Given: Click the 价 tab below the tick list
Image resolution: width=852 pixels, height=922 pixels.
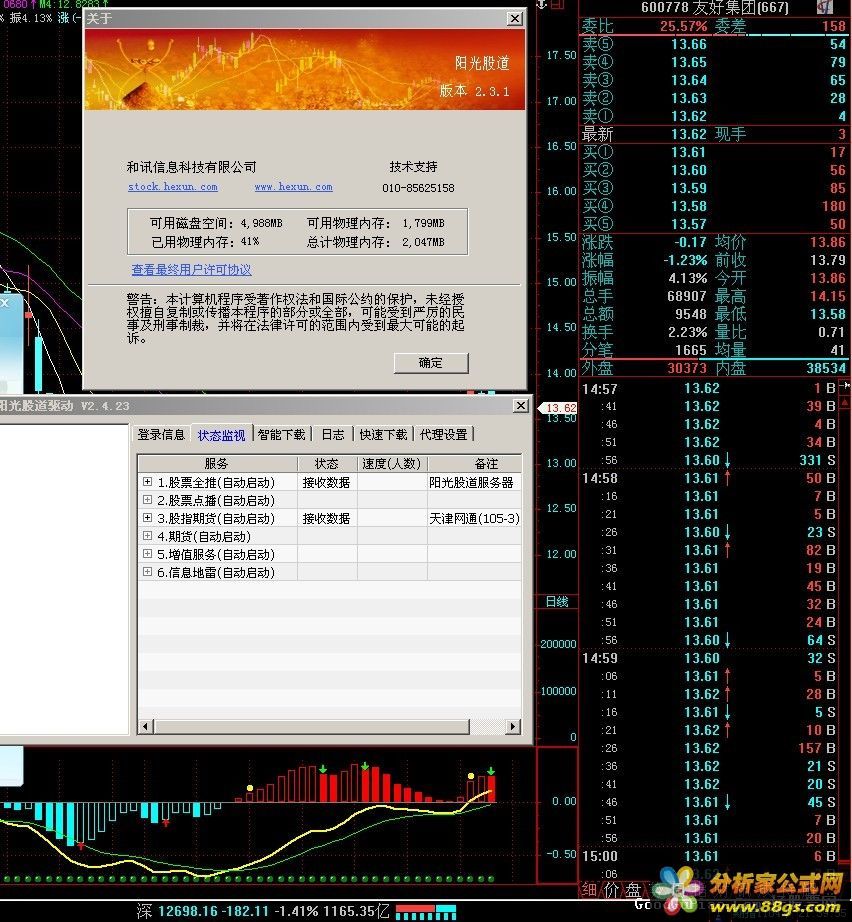Looking at the screenshot, I should tap(610, 890).
